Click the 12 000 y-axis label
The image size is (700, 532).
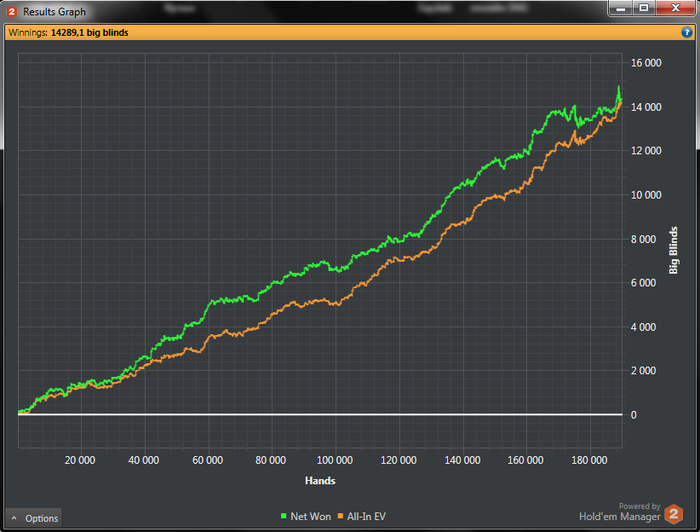646,151
